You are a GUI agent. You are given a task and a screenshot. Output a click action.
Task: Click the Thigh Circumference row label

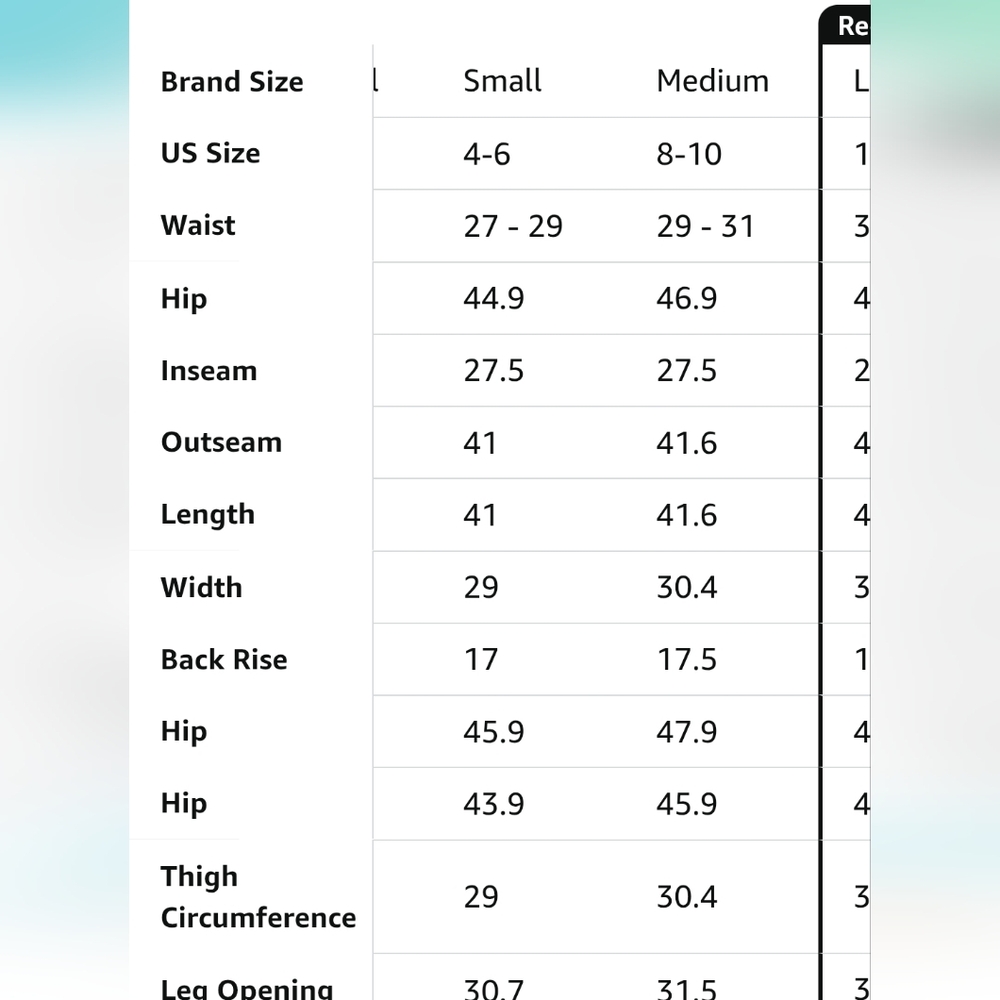pos(258,897)
